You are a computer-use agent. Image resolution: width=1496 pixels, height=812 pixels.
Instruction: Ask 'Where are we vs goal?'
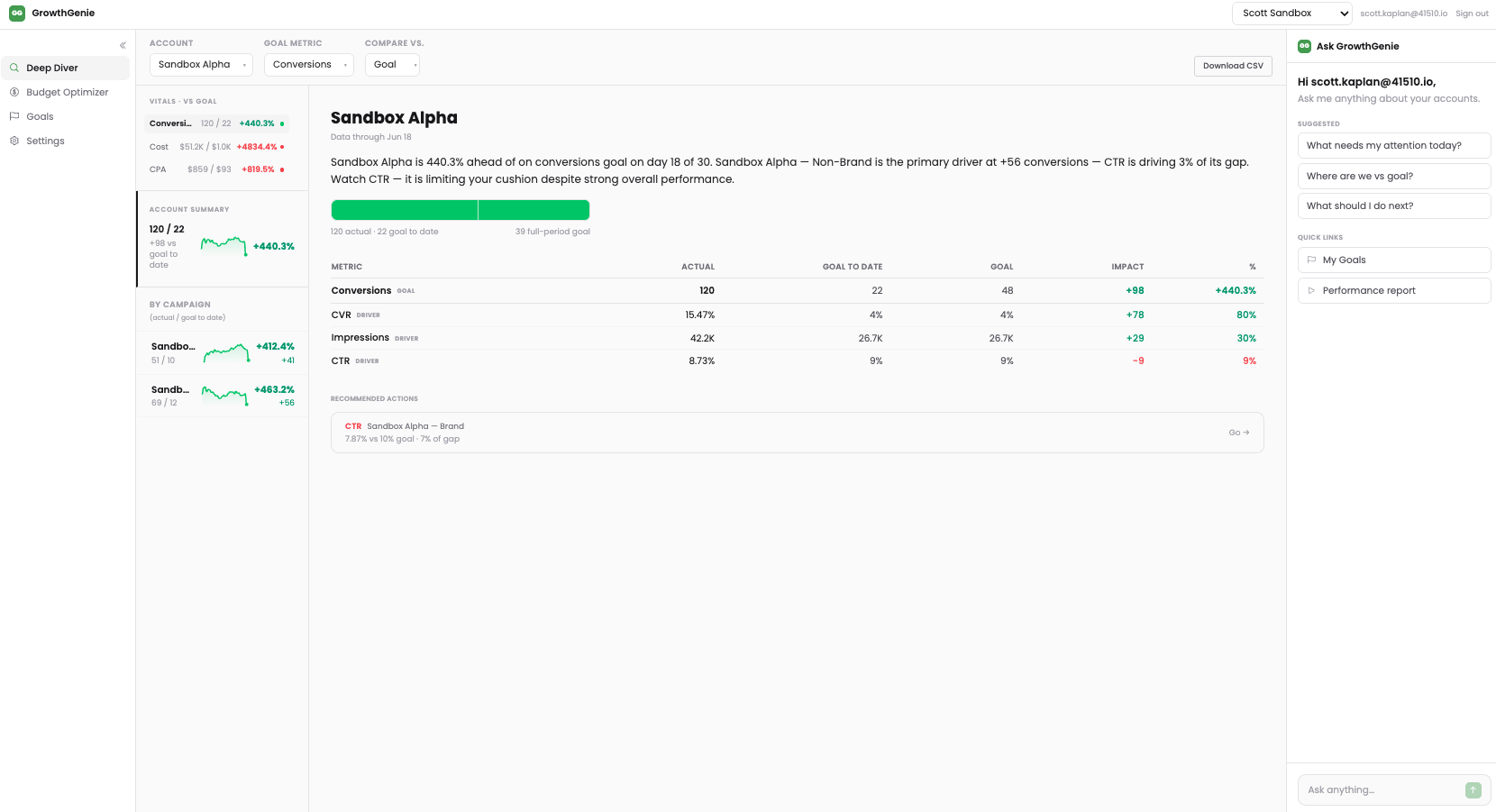[1394, 176]
